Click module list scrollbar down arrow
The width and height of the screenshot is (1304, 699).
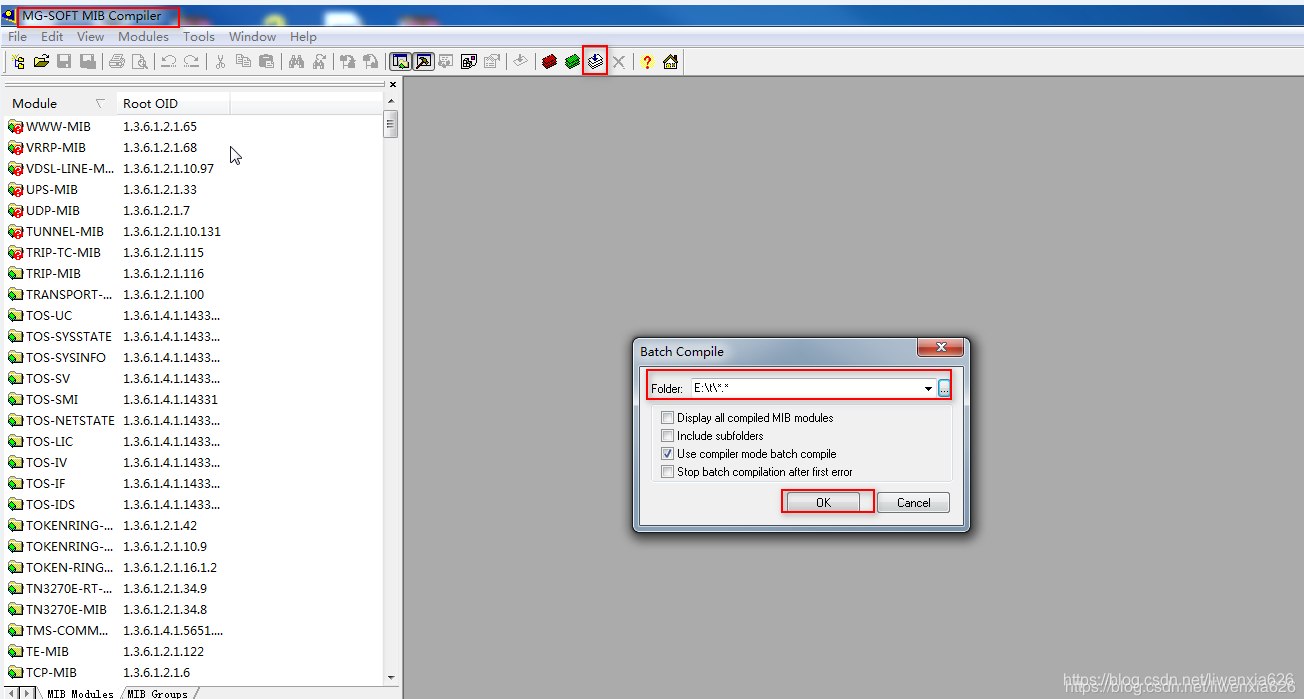pos(391,677)
